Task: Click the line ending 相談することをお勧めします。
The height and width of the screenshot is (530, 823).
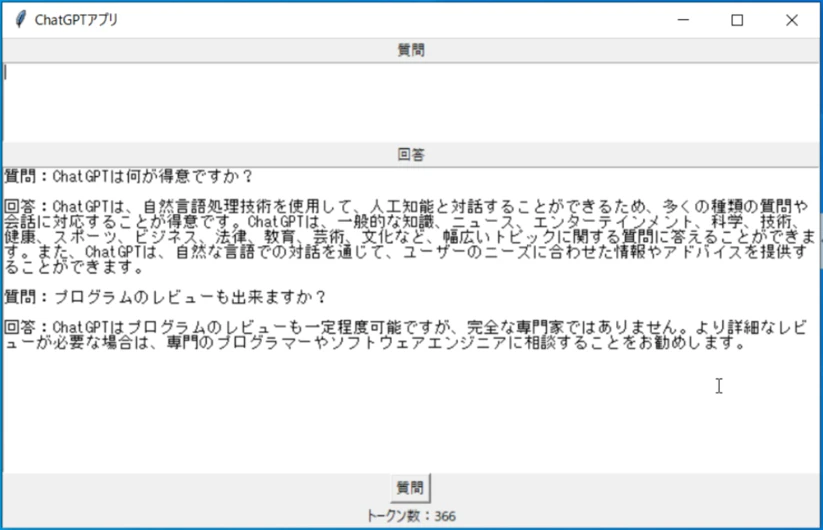Action: 375,343
